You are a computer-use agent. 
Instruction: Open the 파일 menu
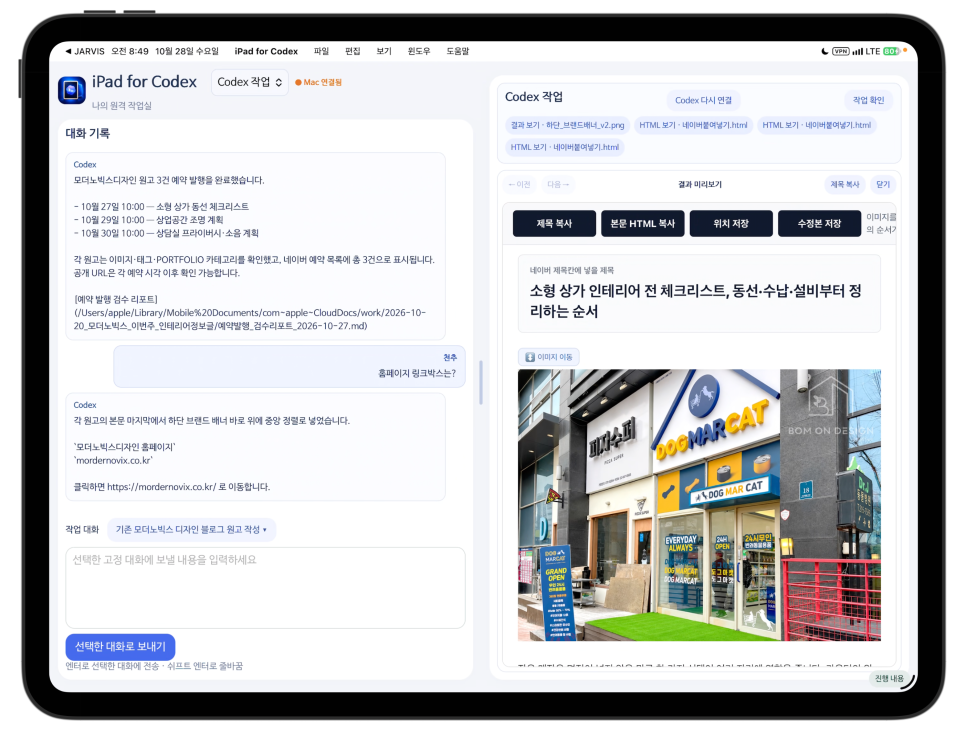pos(322,51)
